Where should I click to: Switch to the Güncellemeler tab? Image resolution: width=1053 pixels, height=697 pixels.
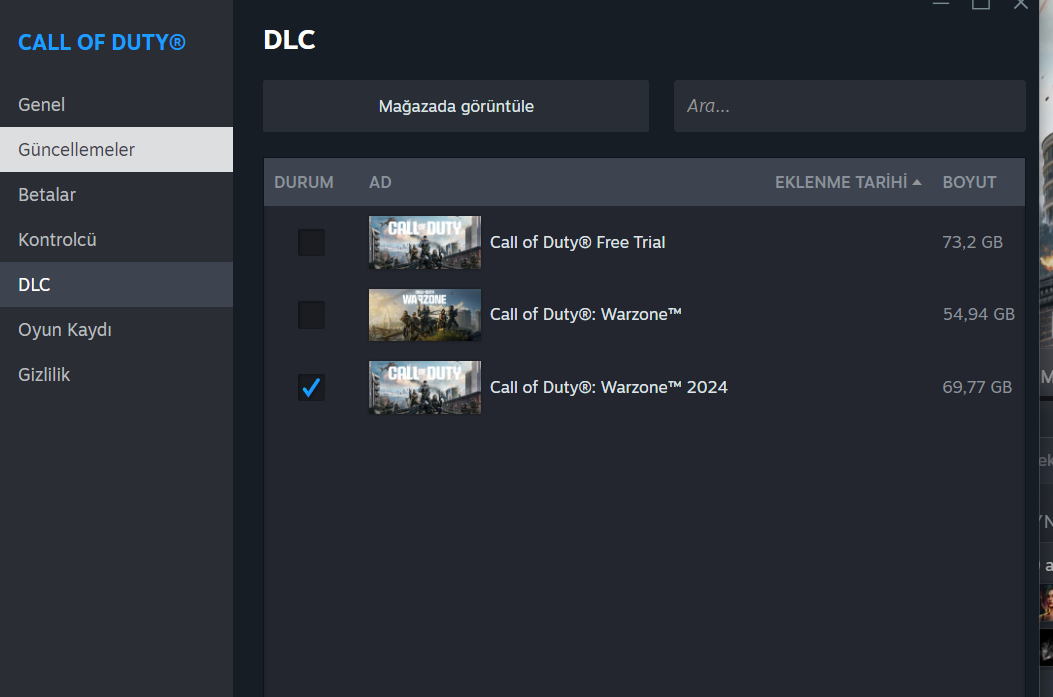[116, 150]
